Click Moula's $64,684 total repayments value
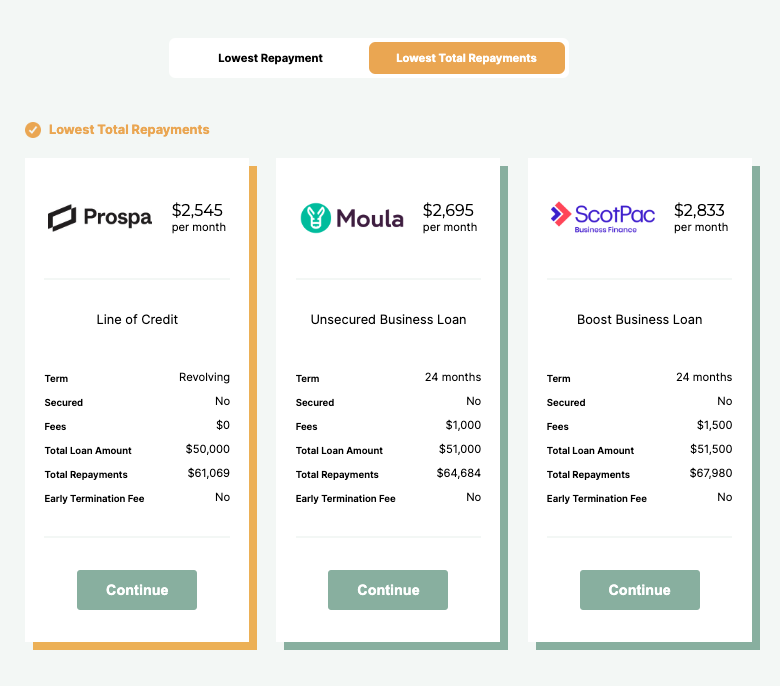The width and height of the screenshot is (780, 686). [459, 473]
